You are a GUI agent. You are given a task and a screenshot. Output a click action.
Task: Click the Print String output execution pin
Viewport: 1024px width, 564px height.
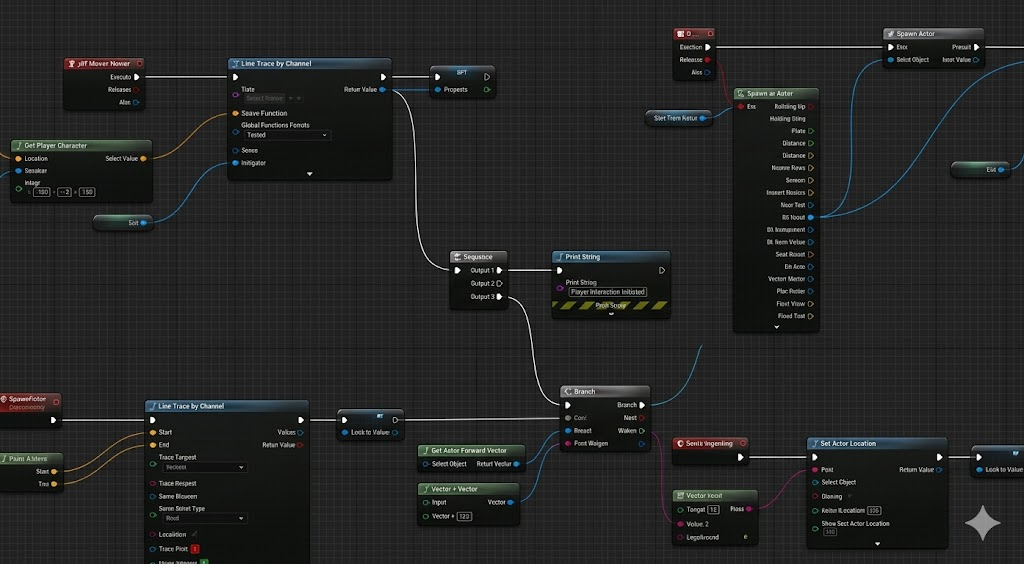[x=661, y=270]
